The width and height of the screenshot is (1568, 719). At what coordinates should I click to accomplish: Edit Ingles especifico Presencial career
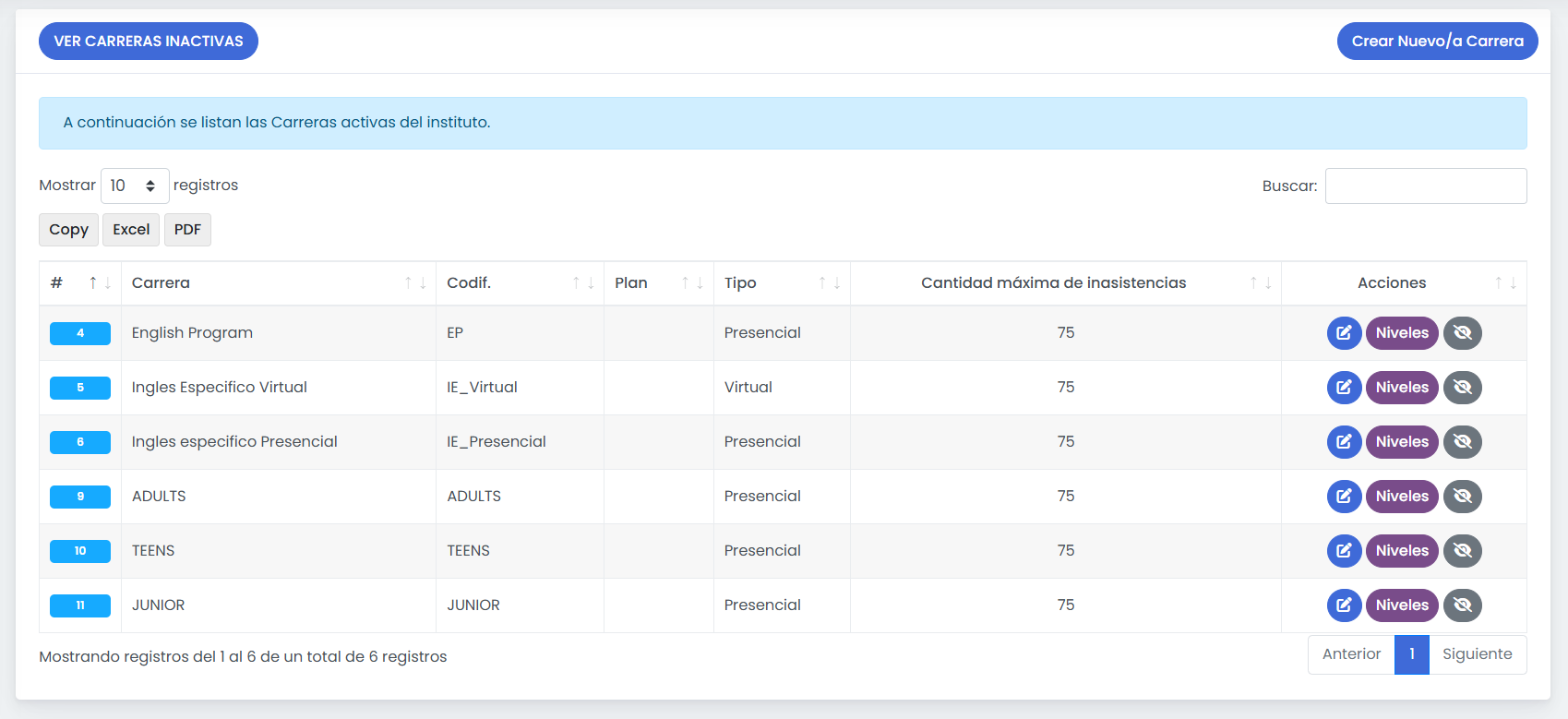pyautogui.click(x=1344, y=442)
